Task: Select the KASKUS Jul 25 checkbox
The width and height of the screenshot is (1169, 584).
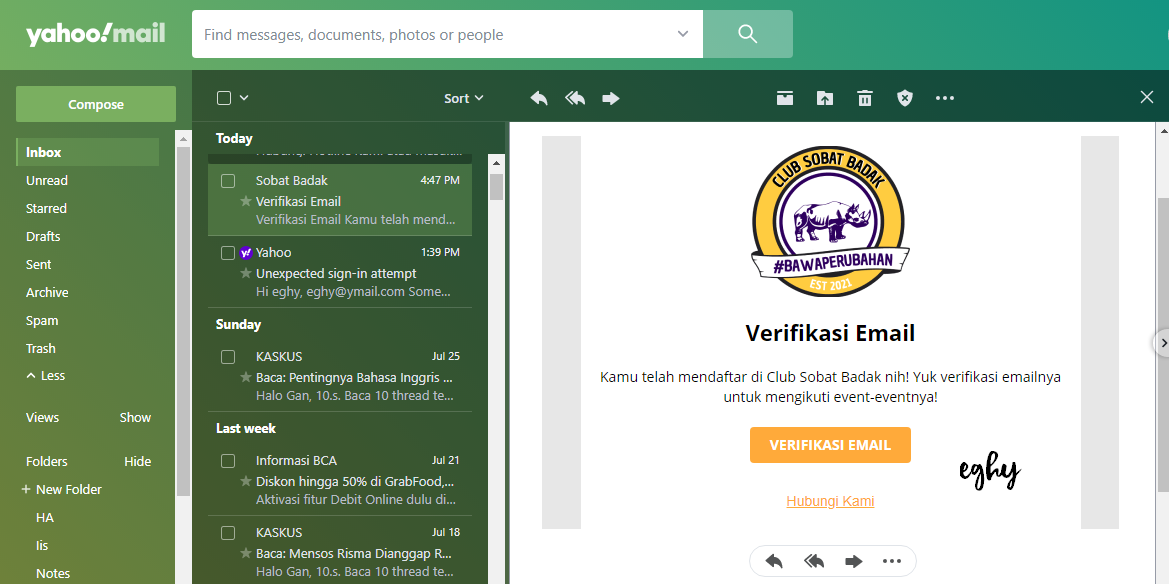Action: point(228,357)
